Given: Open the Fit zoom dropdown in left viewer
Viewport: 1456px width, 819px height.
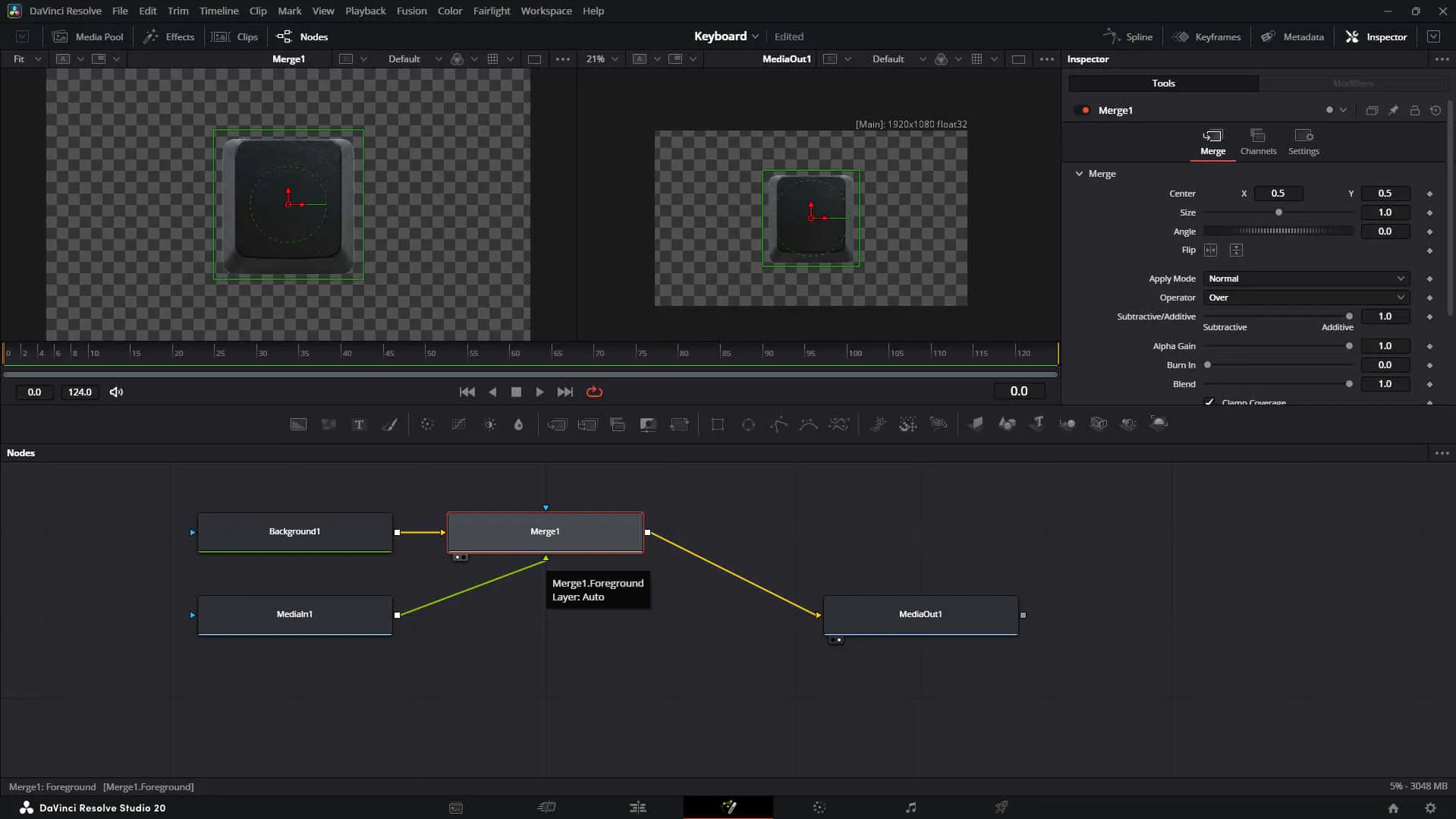Looking at the screenshot, I should click(27, 59).
